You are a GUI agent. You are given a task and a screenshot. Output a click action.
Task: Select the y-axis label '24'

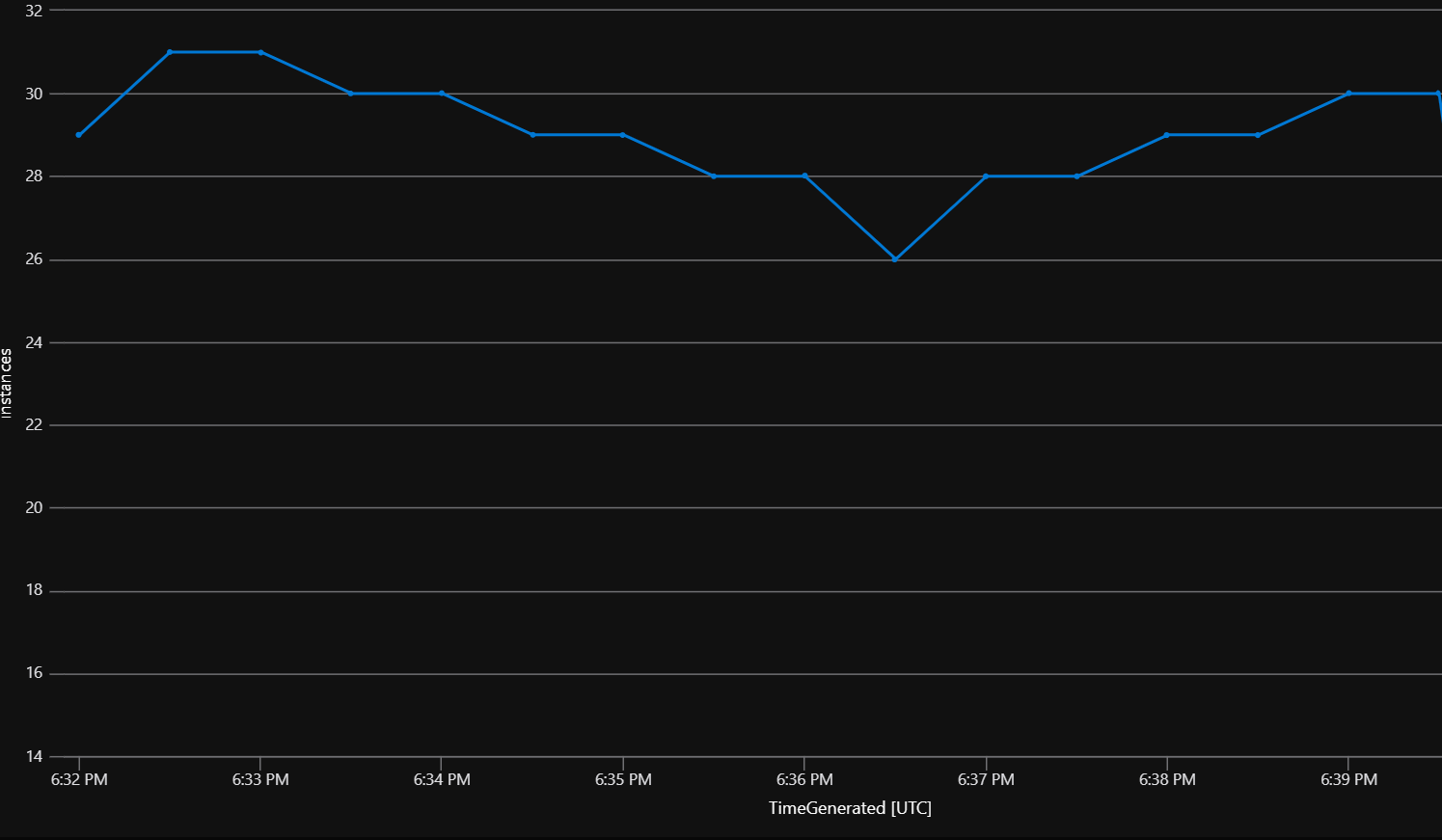click(34, 342)
